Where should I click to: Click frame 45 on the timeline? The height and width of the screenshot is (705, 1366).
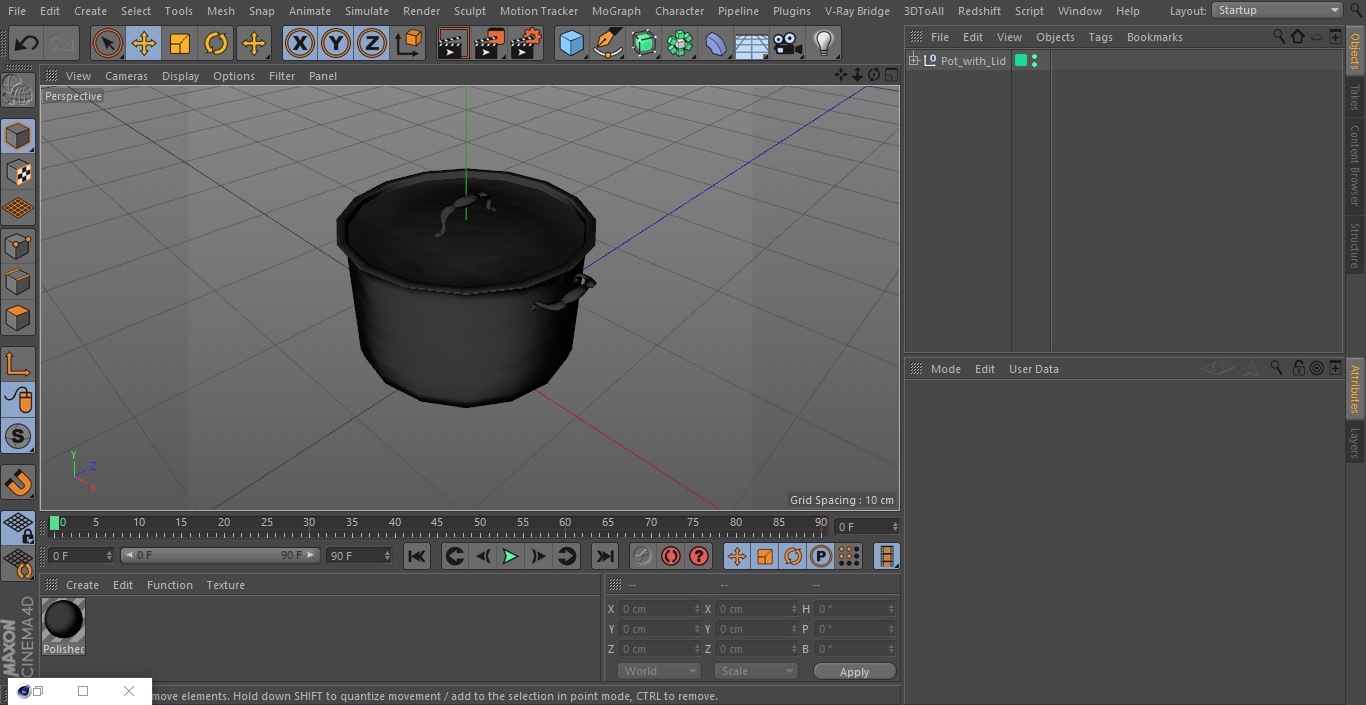(437, 523)
